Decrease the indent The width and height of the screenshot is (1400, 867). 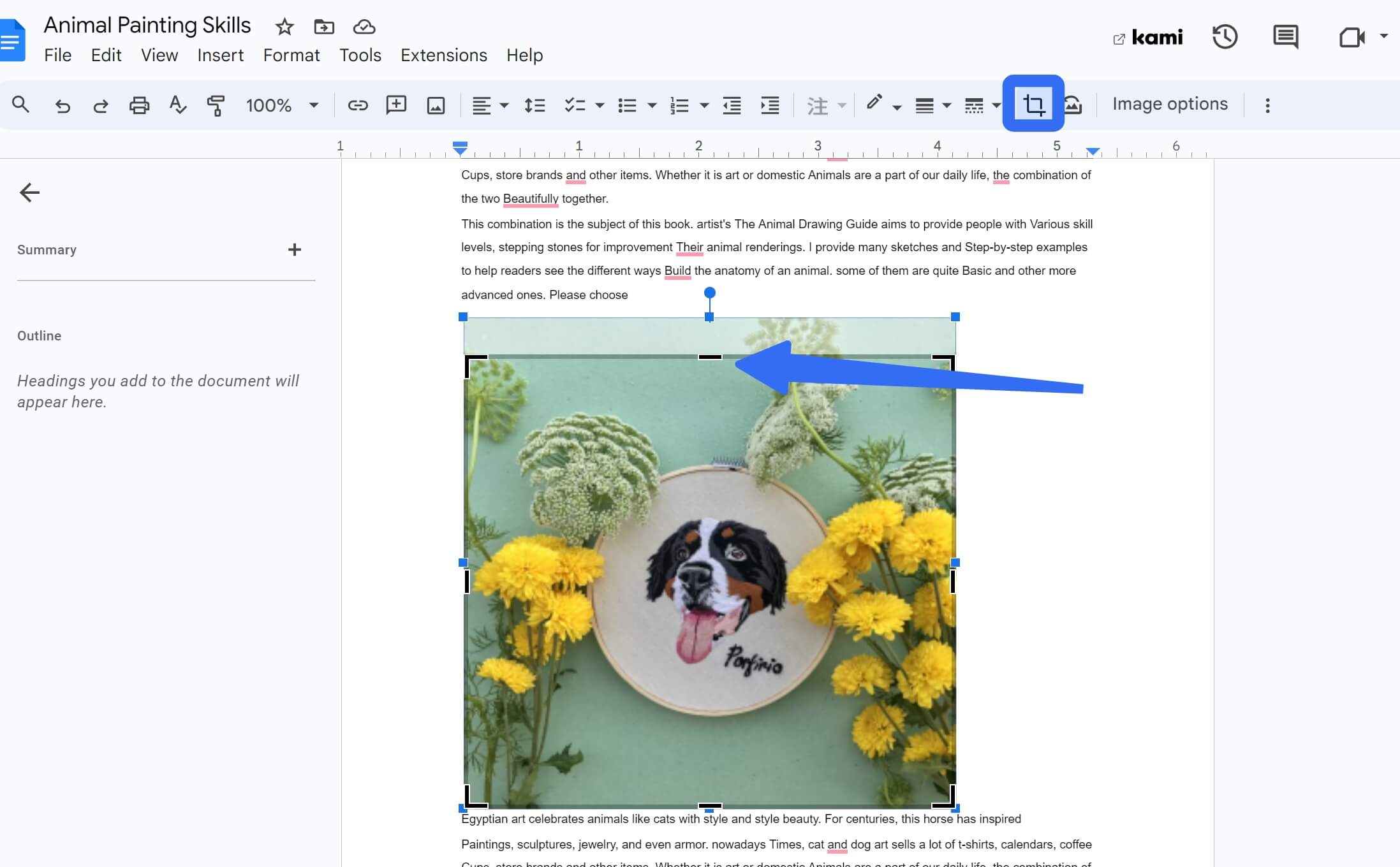coord(732,105)
